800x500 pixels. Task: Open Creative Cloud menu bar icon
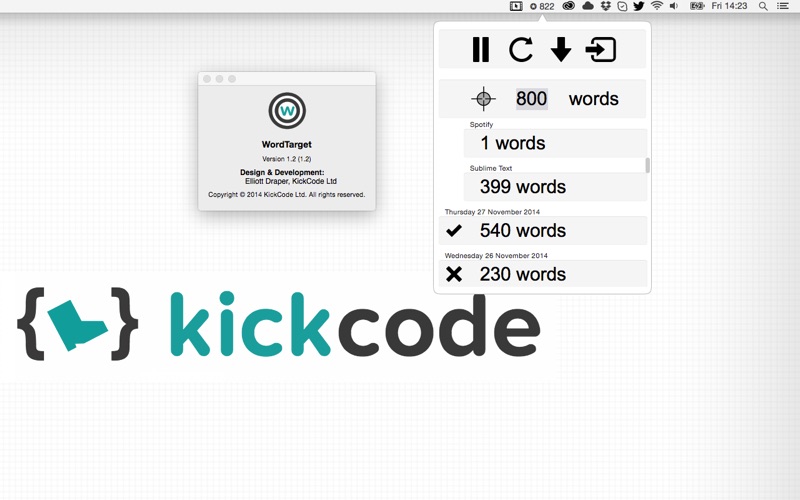pyautogui.click(x=569, y=6)
